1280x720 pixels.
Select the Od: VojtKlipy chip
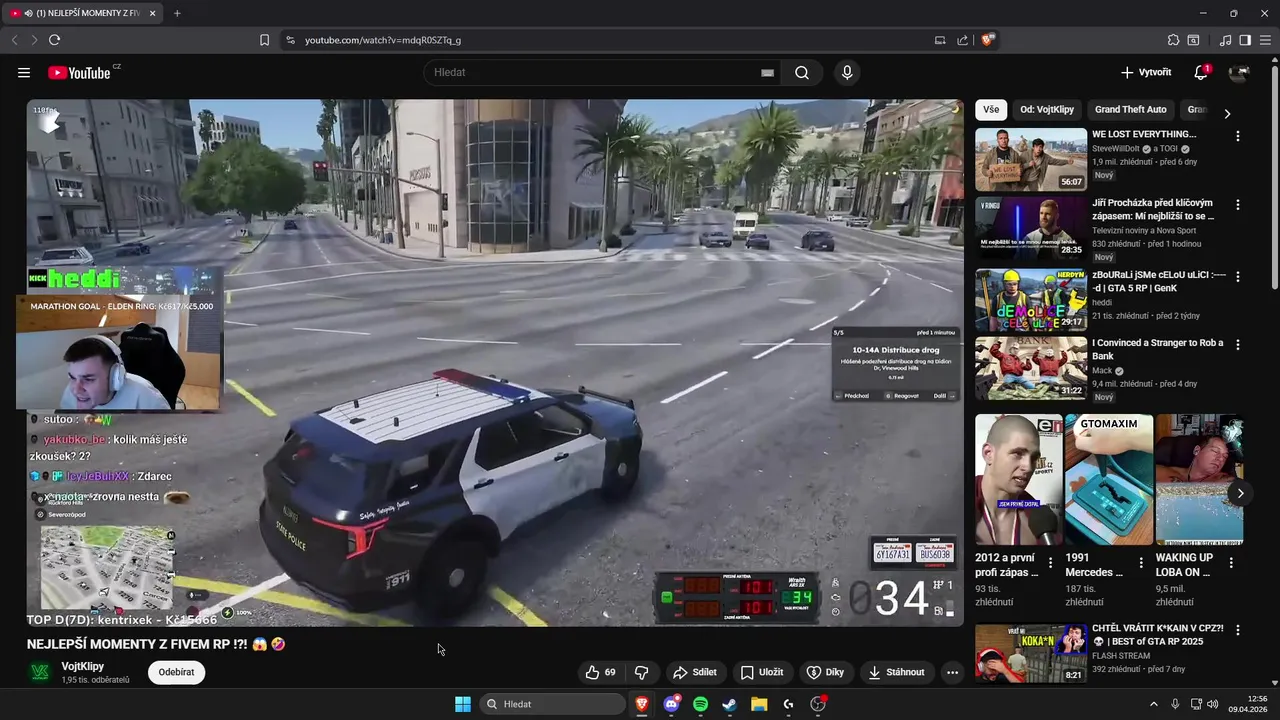pos(1047,109)
